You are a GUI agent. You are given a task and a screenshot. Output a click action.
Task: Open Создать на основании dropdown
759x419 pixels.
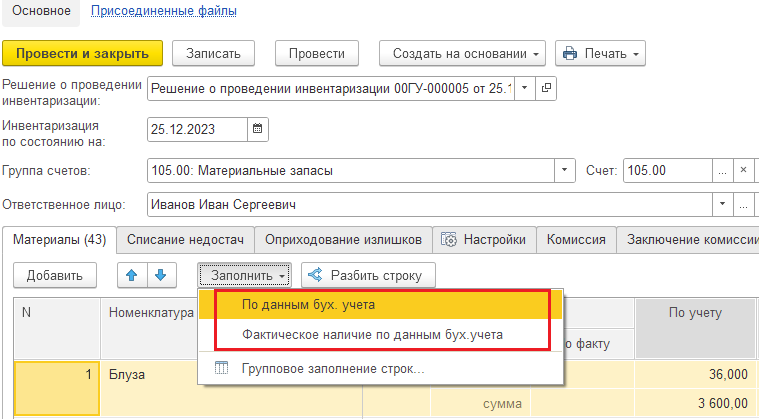tap(462, 53)
